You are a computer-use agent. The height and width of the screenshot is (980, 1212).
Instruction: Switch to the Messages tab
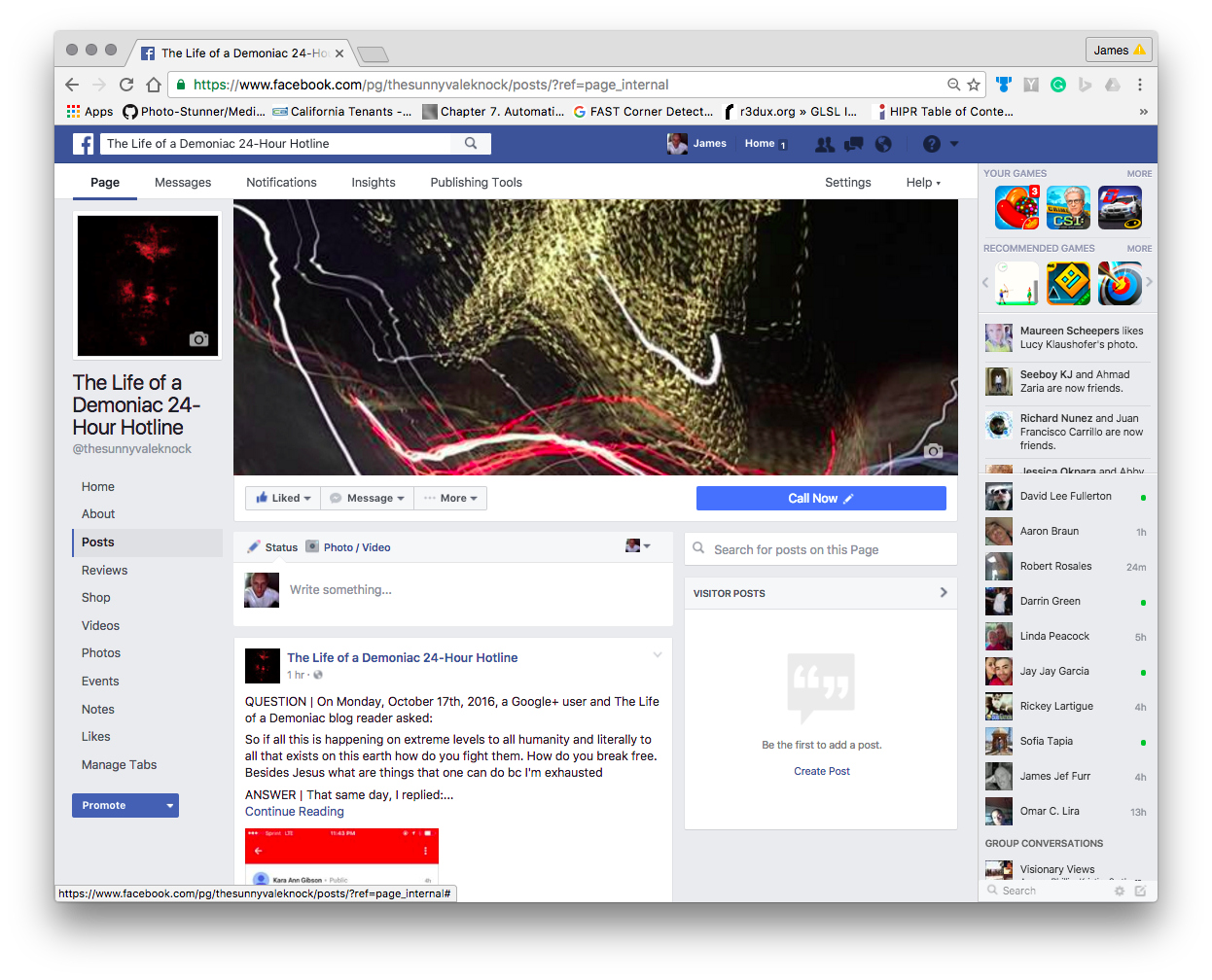183,183
